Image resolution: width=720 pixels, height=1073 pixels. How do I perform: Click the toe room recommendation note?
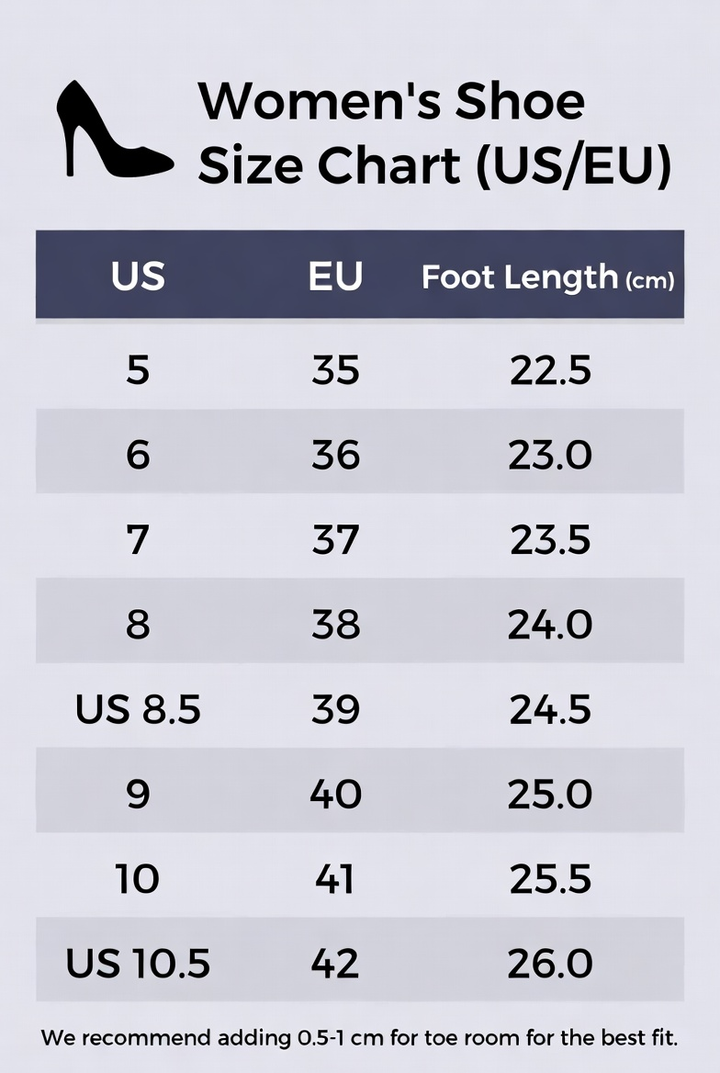click(x=359, y=1038)
